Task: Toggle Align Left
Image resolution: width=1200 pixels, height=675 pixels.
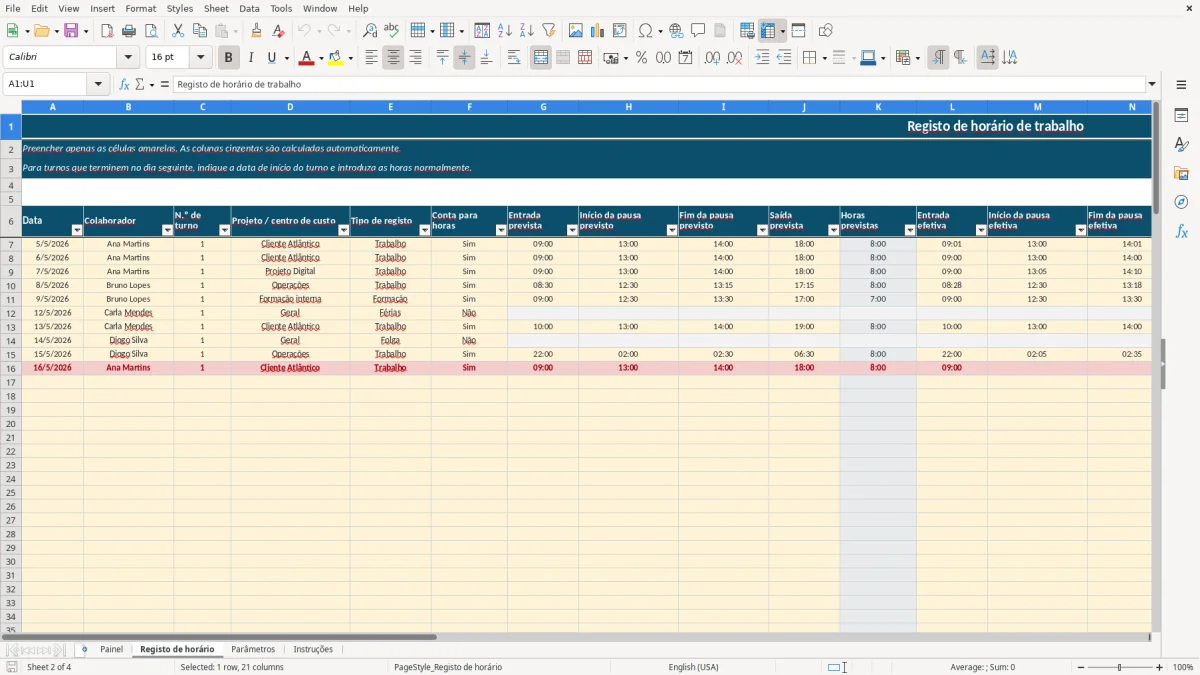Action: pos(371,58)
